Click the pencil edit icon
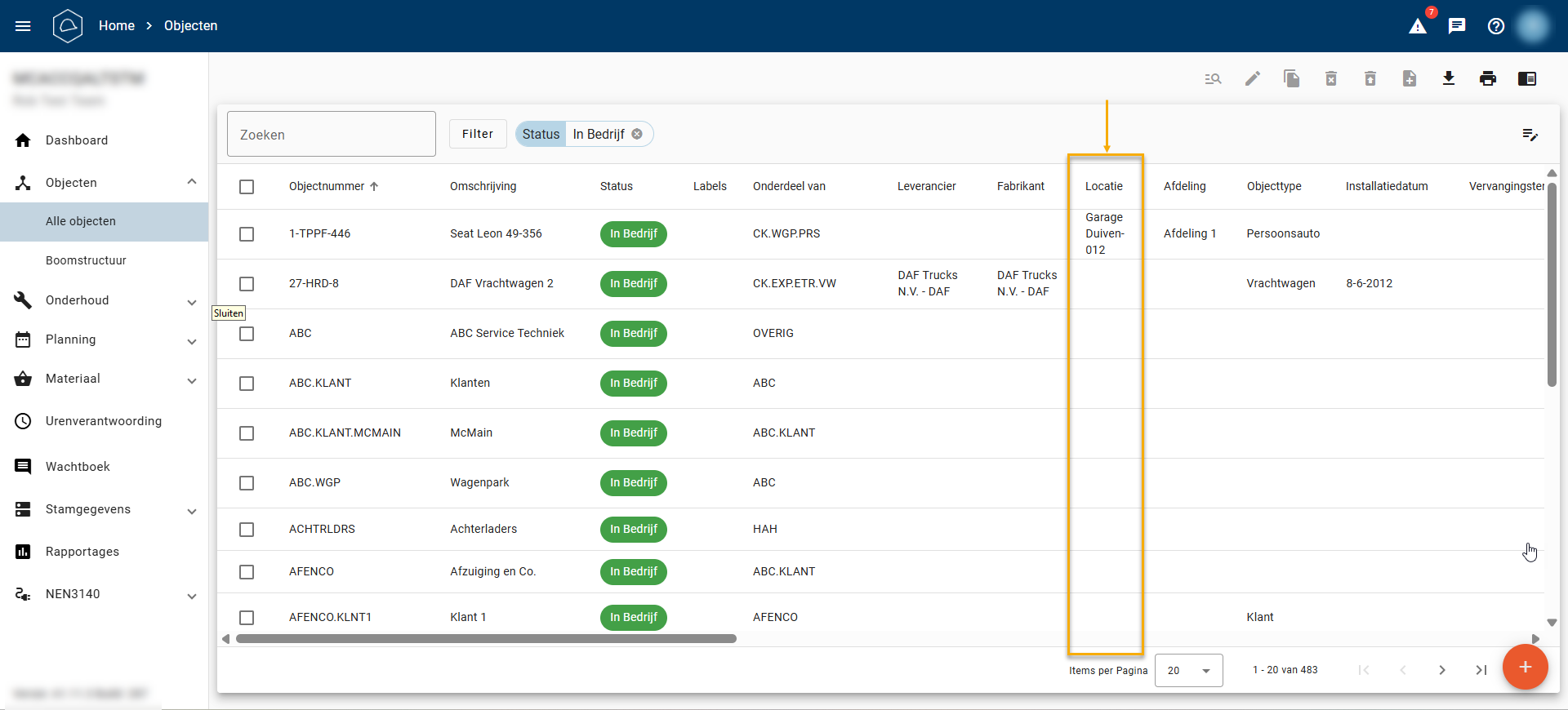 [x=1252, y=78]
